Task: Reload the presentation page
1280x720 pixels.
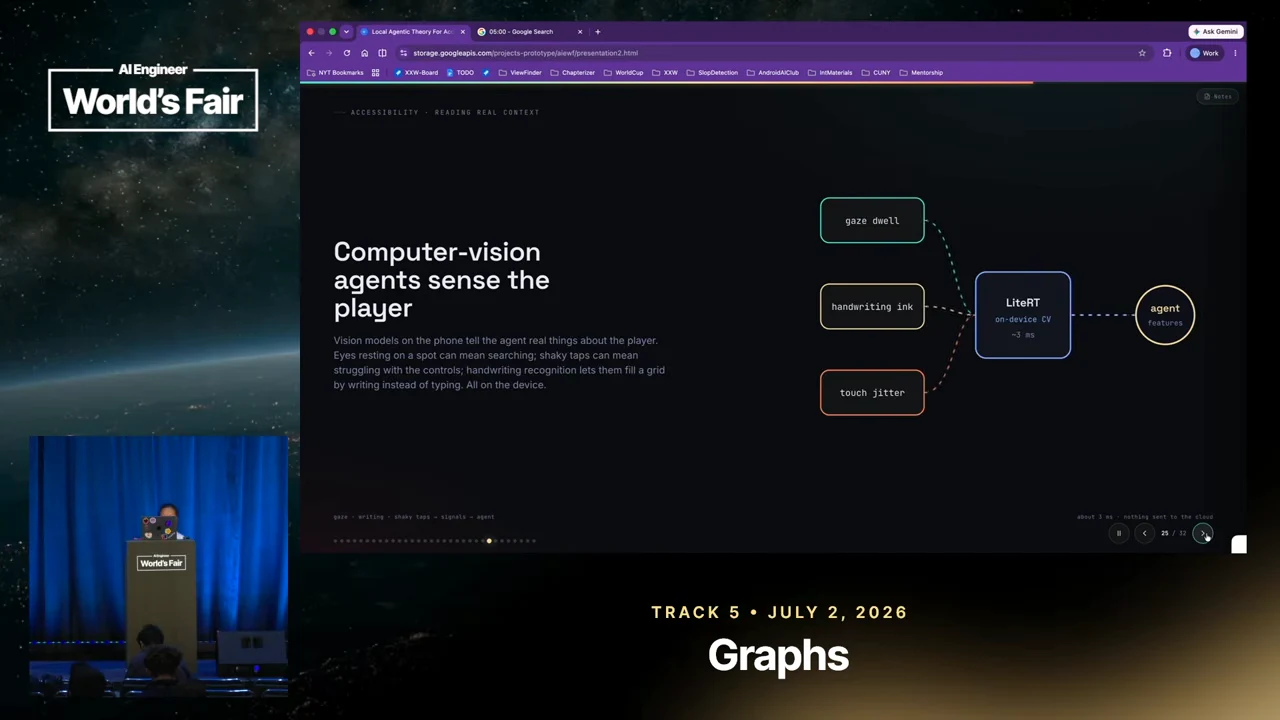Action: tap(347, 53)
